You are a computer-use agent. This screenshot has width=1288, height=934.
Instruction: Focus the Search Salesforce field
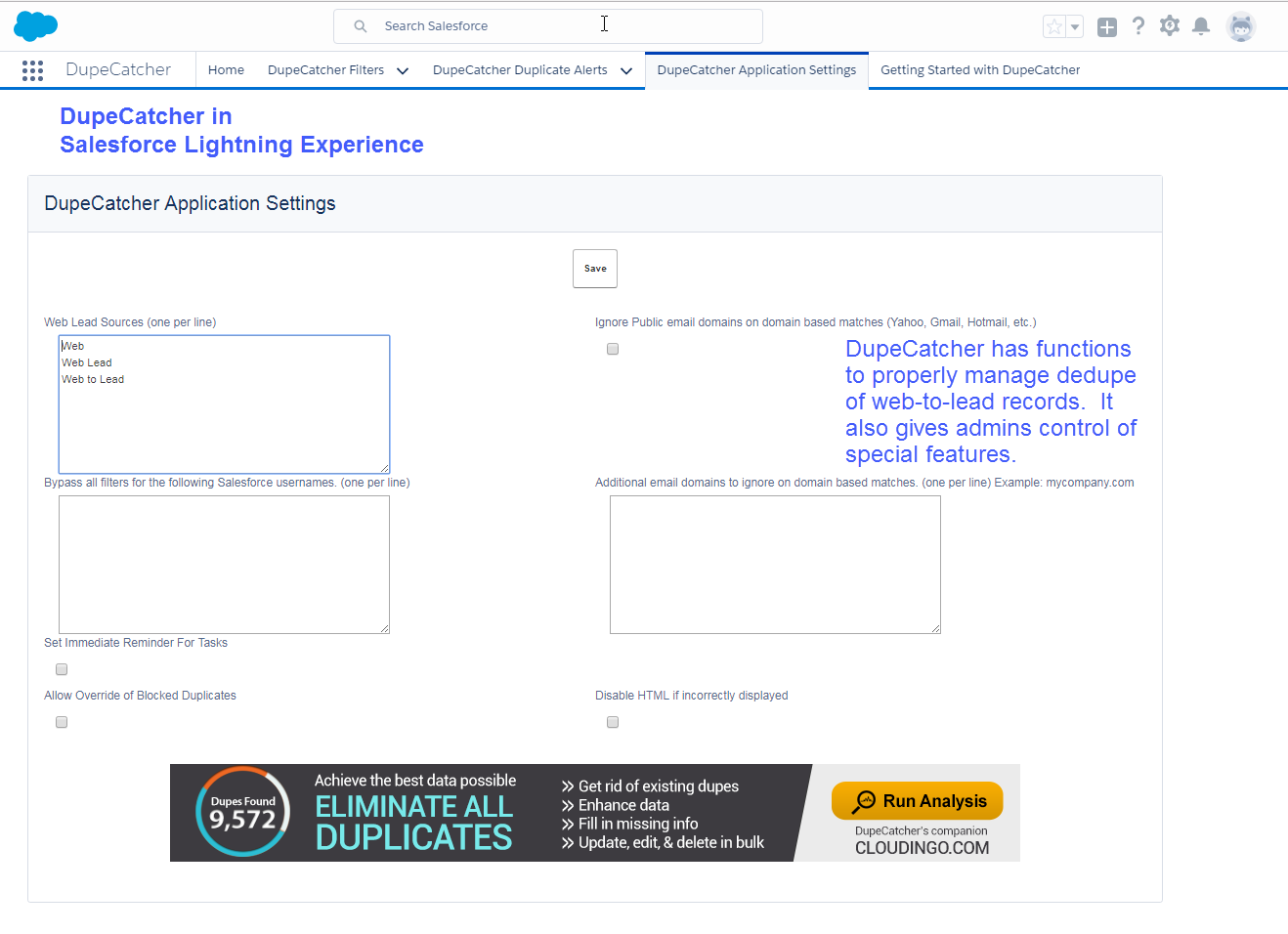547,26
